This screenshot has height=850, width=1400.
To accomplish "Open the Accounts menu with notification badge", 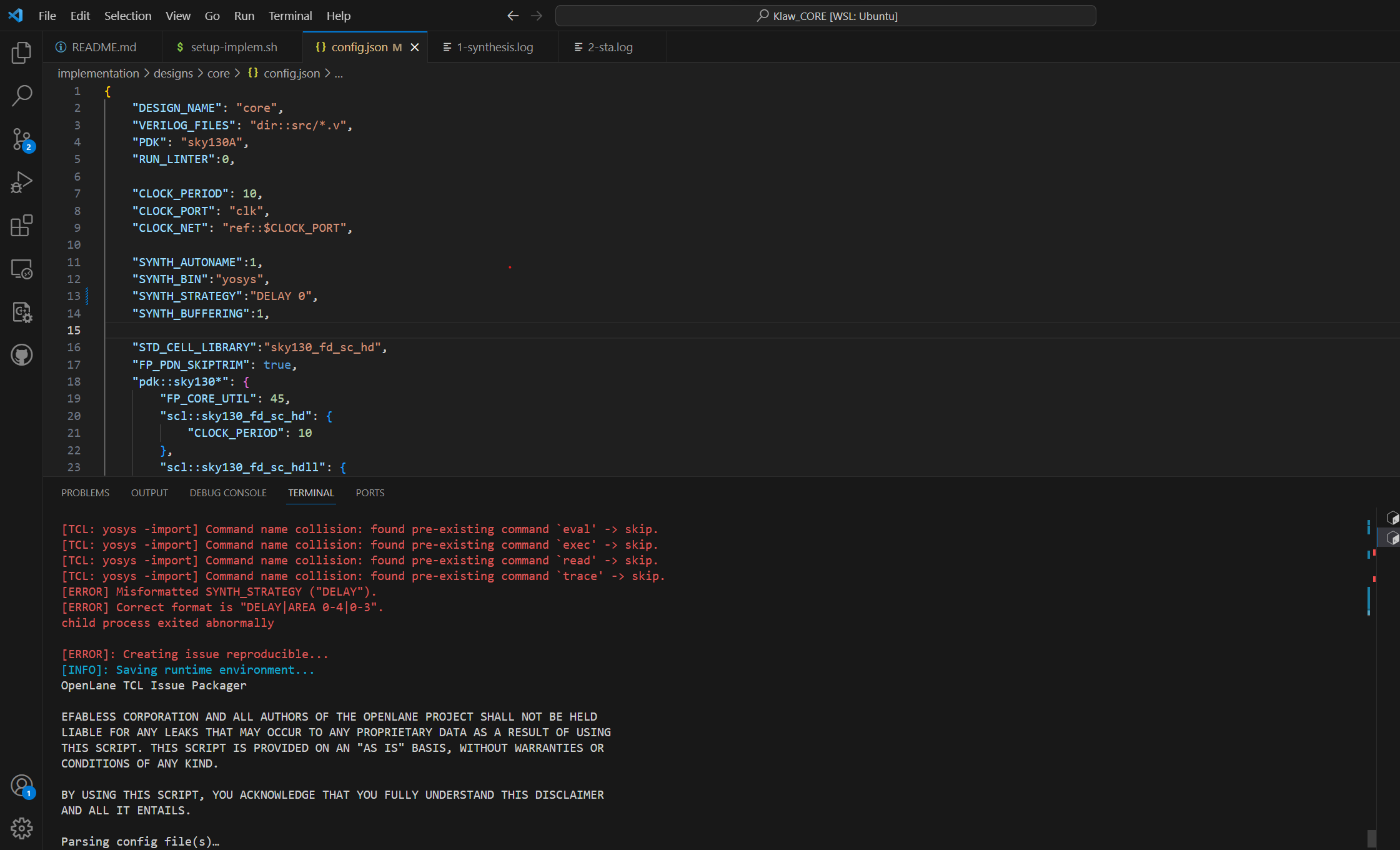I will (x=21, y=785).
